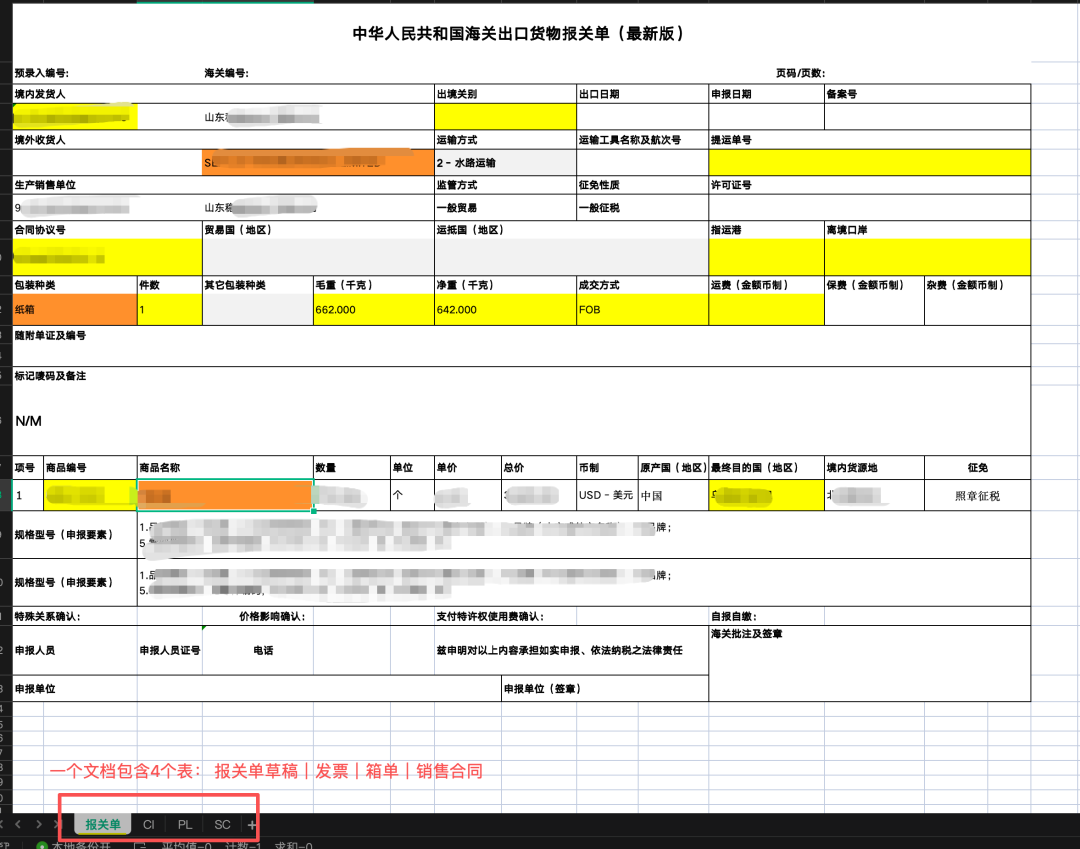Select the yellow 件数 value cell '1'

(170, 309)
